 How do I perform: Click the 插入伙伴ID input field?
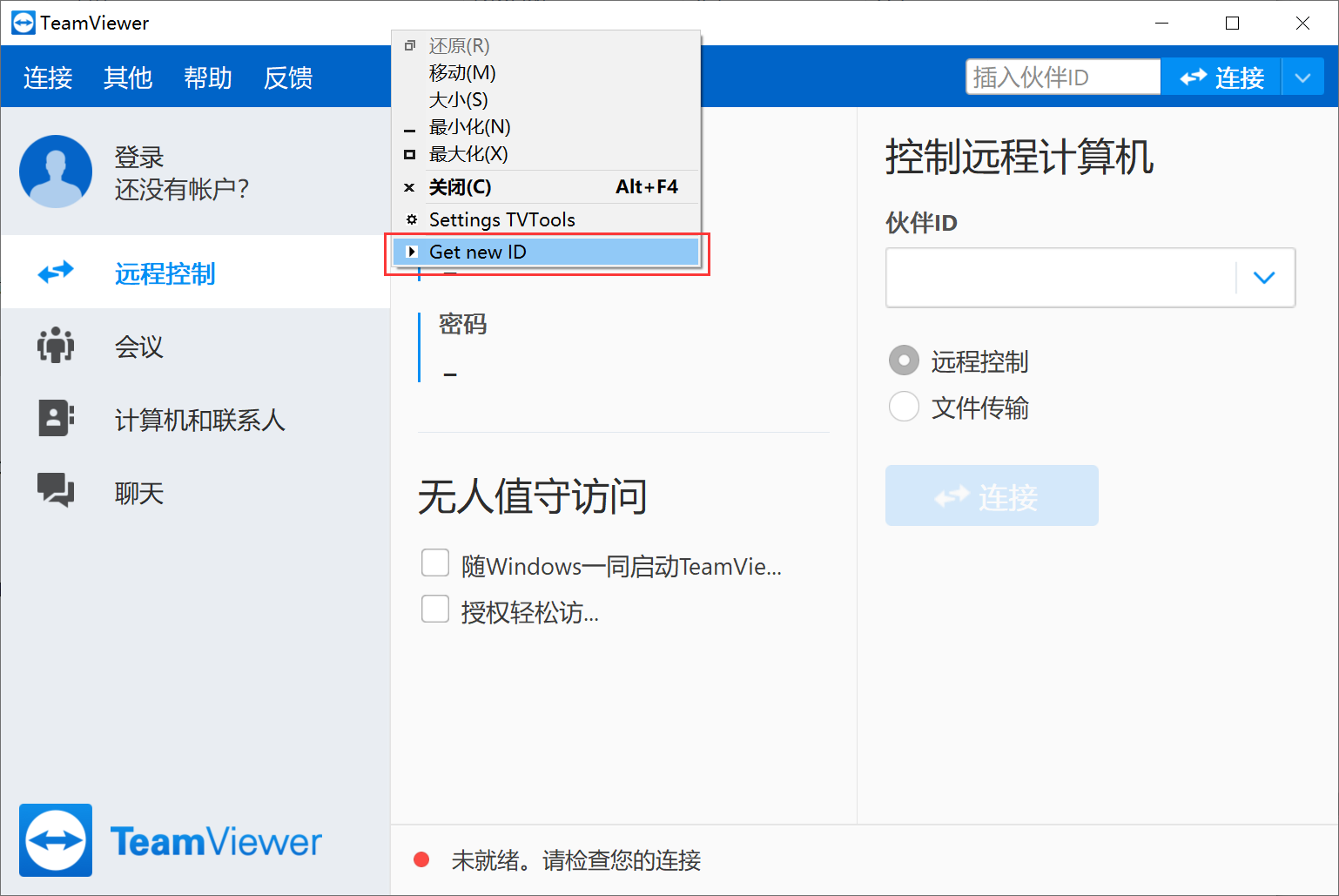[1063, 77]
